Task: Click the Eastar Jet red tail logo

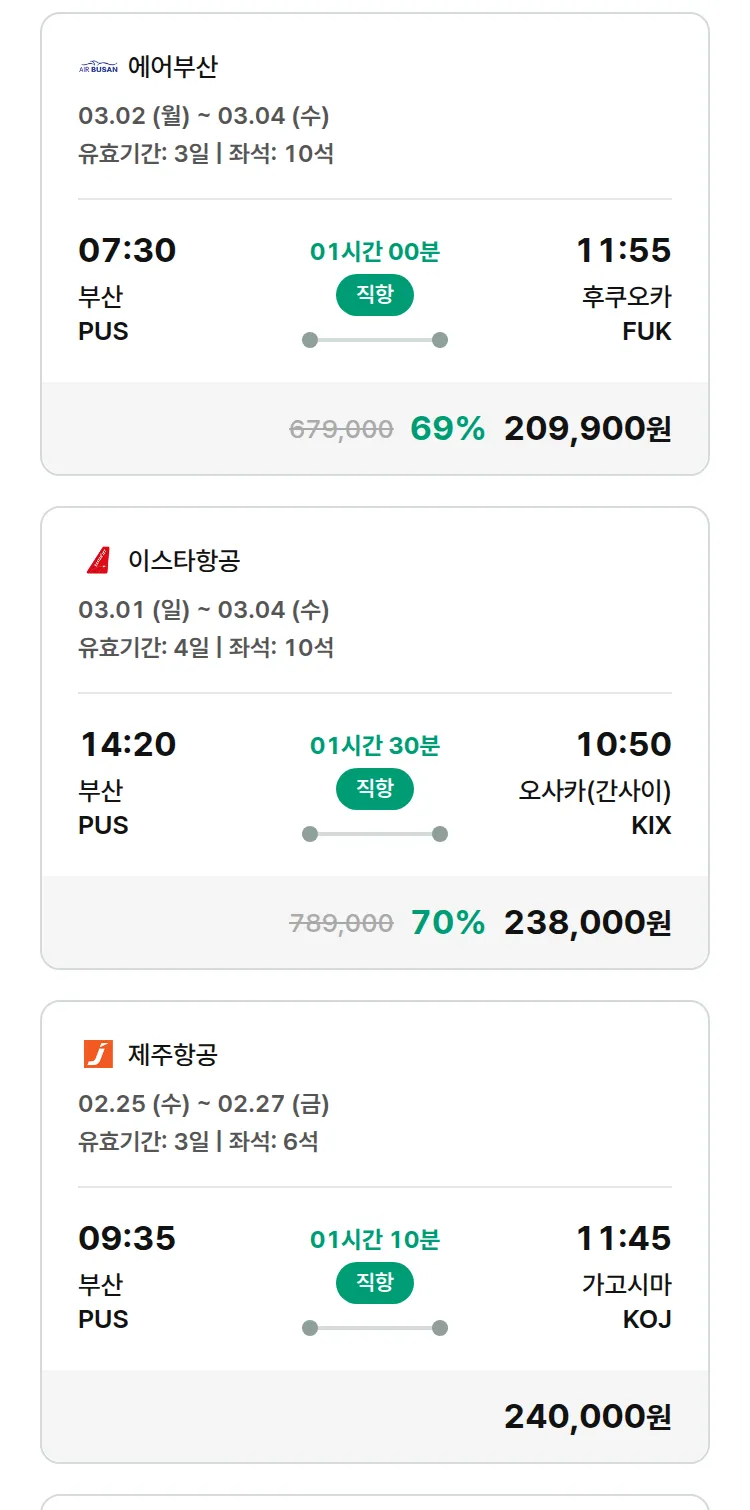Action: point(98,561)
